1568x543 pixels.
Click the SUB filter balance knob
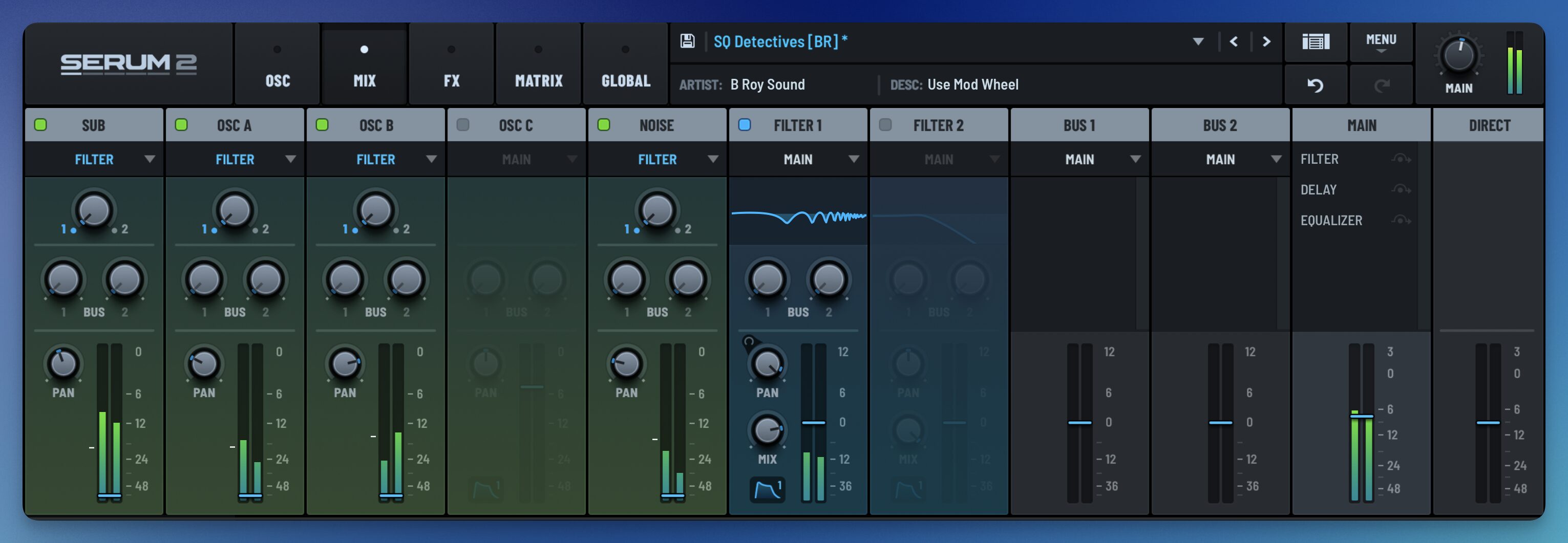93,210
